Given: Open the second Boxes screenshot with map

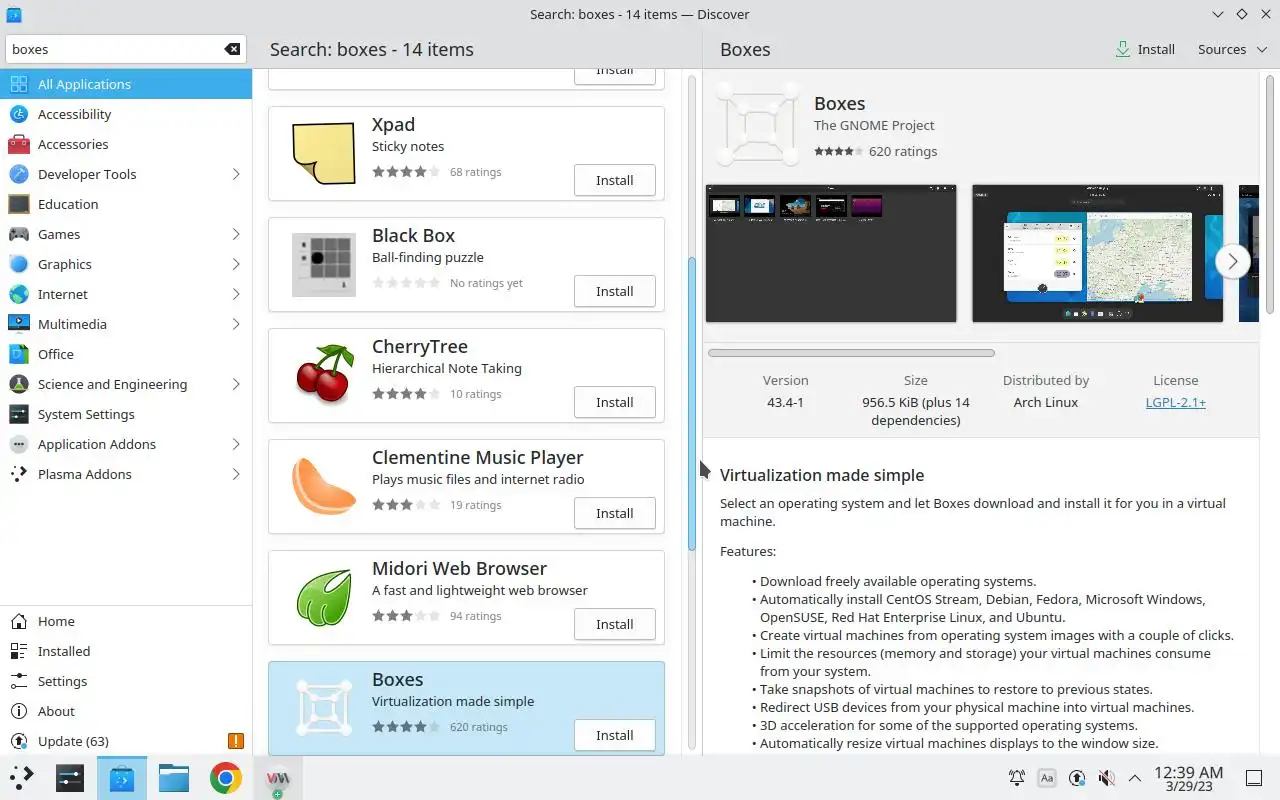Looking at the screenshot, I should 1097,253.
